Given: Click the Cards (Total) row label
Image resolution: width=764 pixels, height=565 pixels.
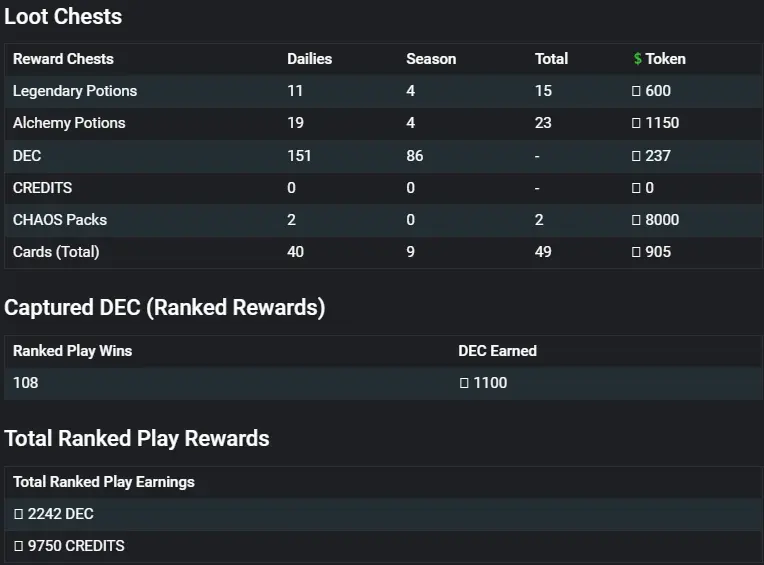Looking at the screenshot, I should click(x=56, y=252).
